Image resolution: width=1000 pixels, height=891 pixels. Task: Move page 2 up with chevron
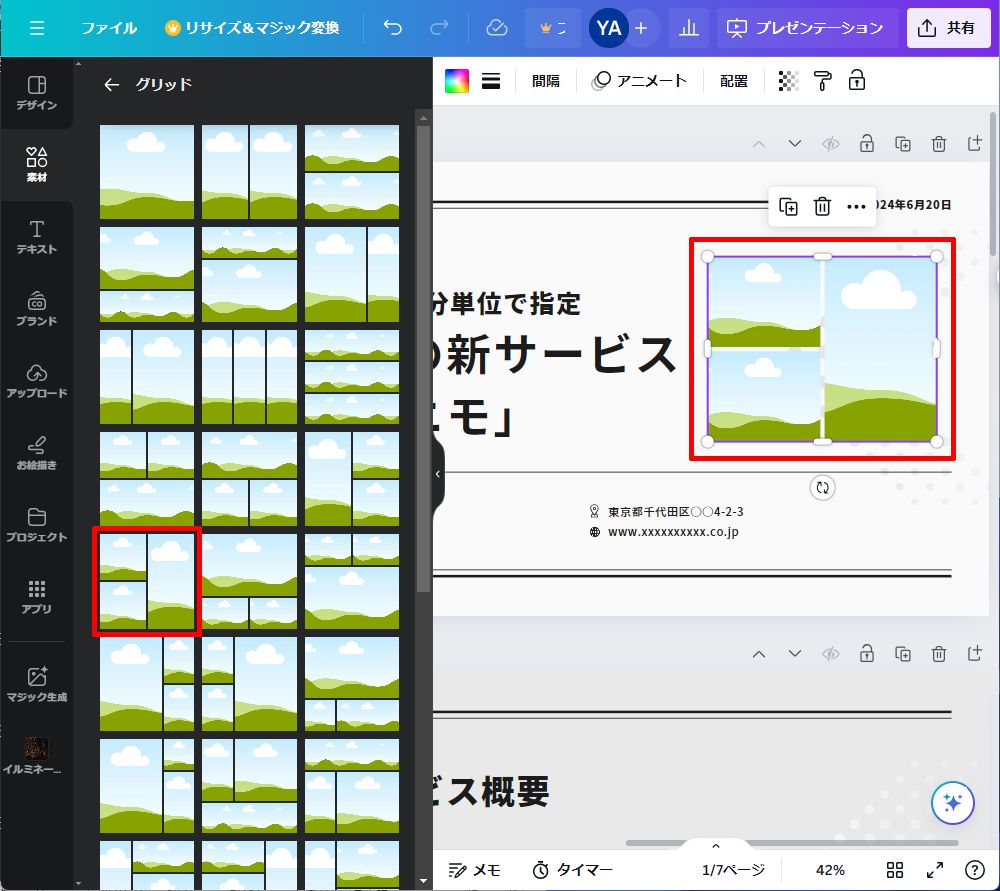(759, 654)
